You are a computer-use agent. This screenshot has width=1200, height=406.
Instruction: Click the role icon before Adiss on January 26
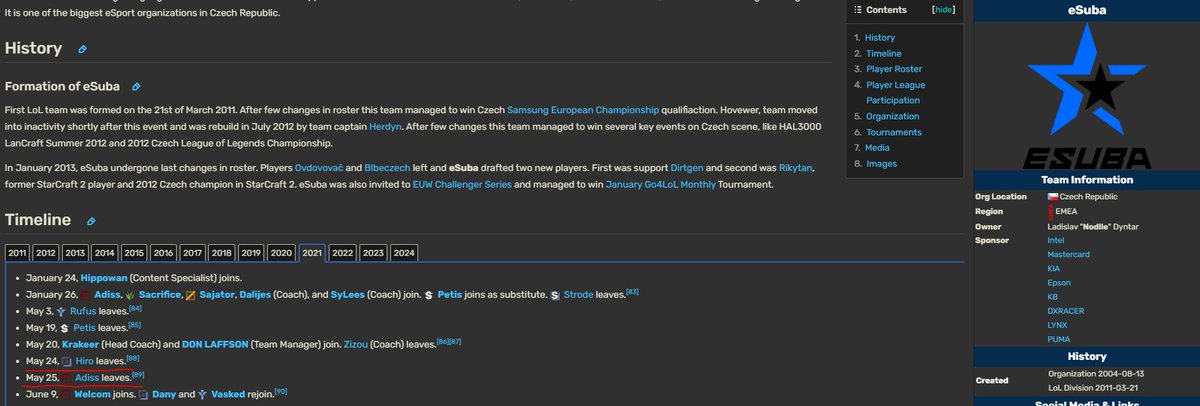coord(86,296)
